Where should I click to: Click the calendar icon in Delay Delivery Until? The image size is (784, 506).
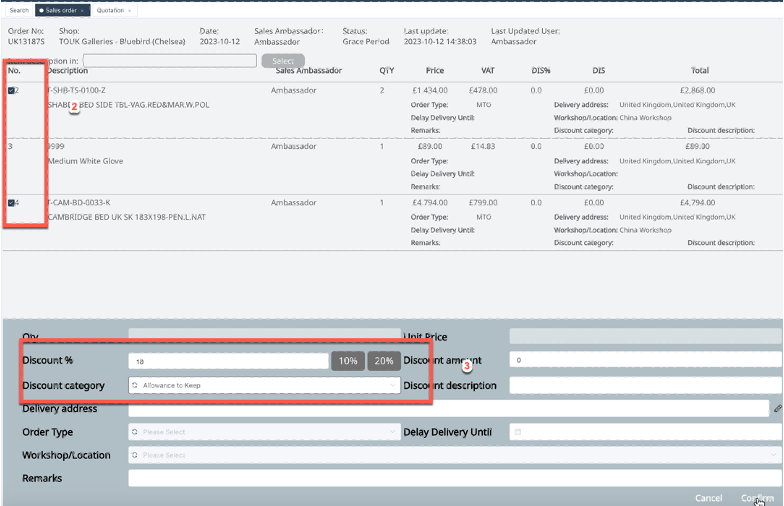(x=517, y=432)
